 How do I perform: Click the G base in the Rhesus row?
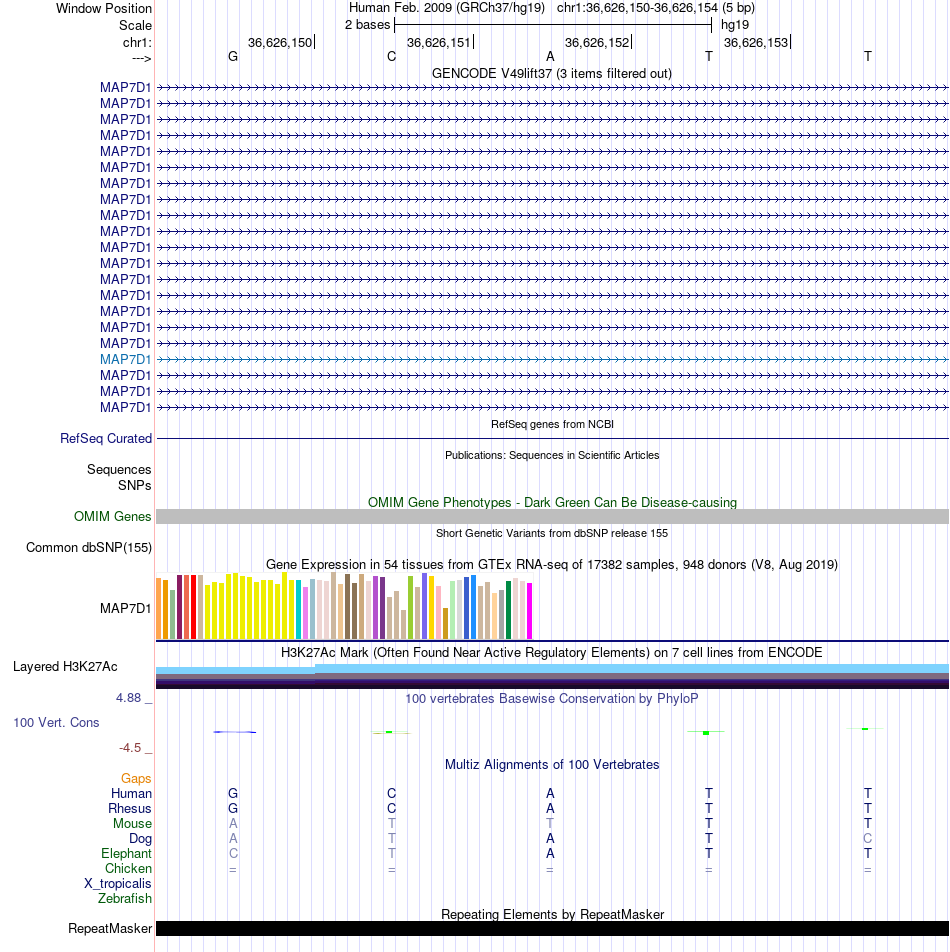tap(232, 809)
